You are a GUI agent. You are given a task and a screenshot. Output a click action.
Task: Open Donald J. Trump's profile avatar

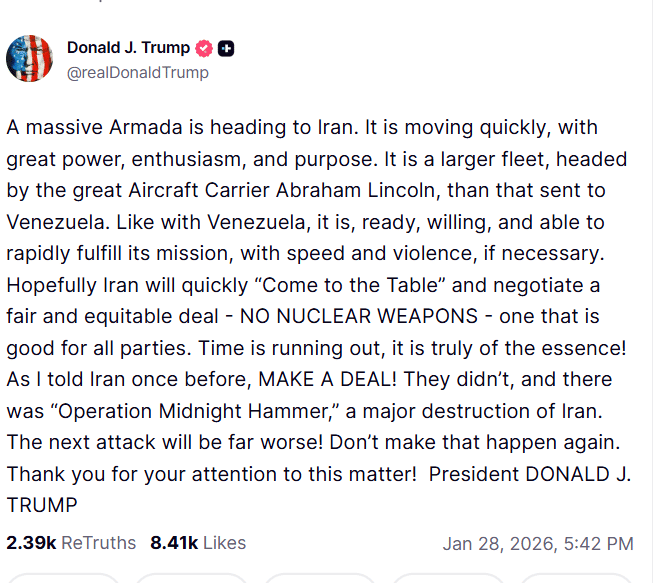point(30,59)
